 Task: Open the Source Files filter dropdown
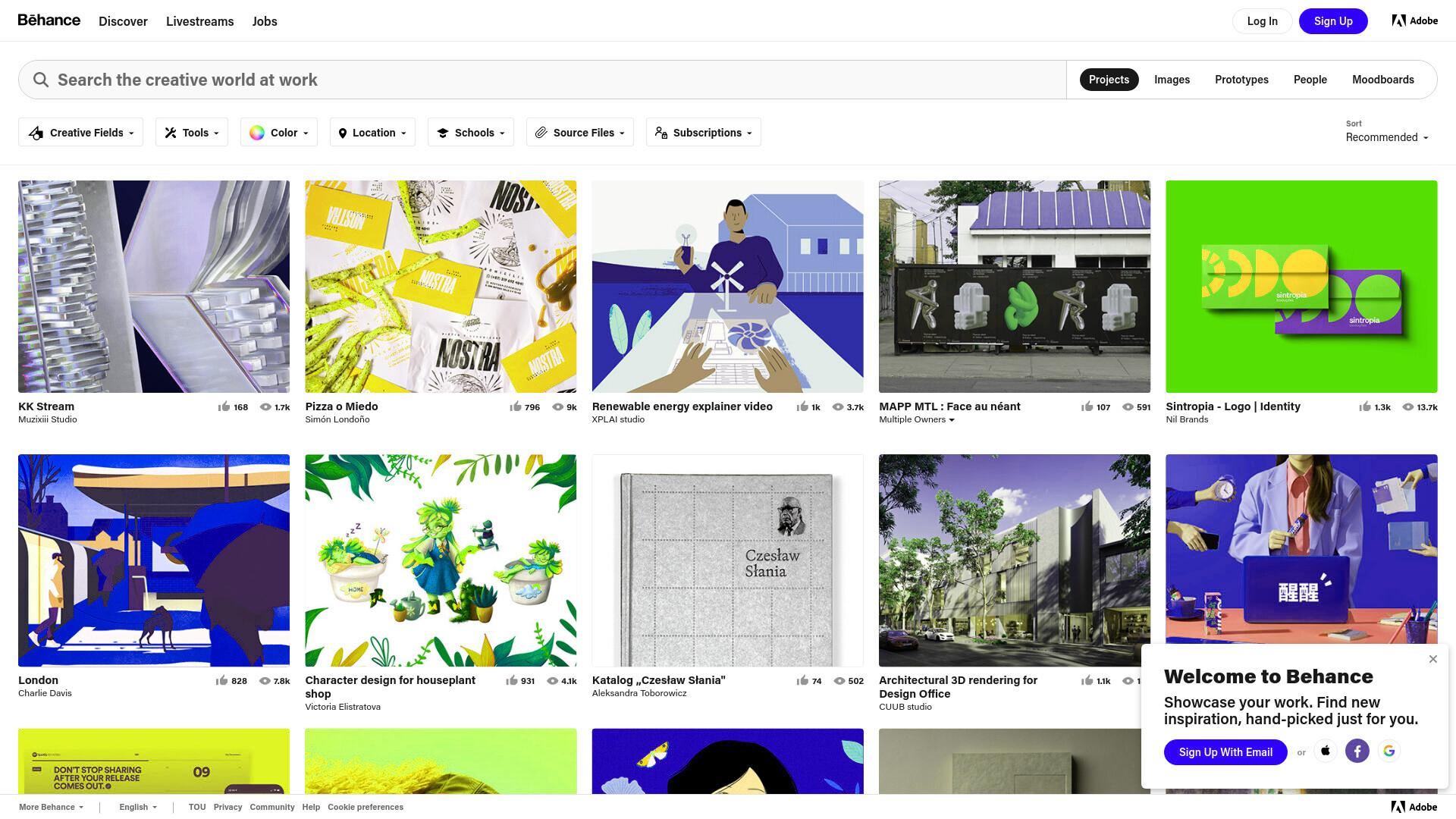(580, 133)
